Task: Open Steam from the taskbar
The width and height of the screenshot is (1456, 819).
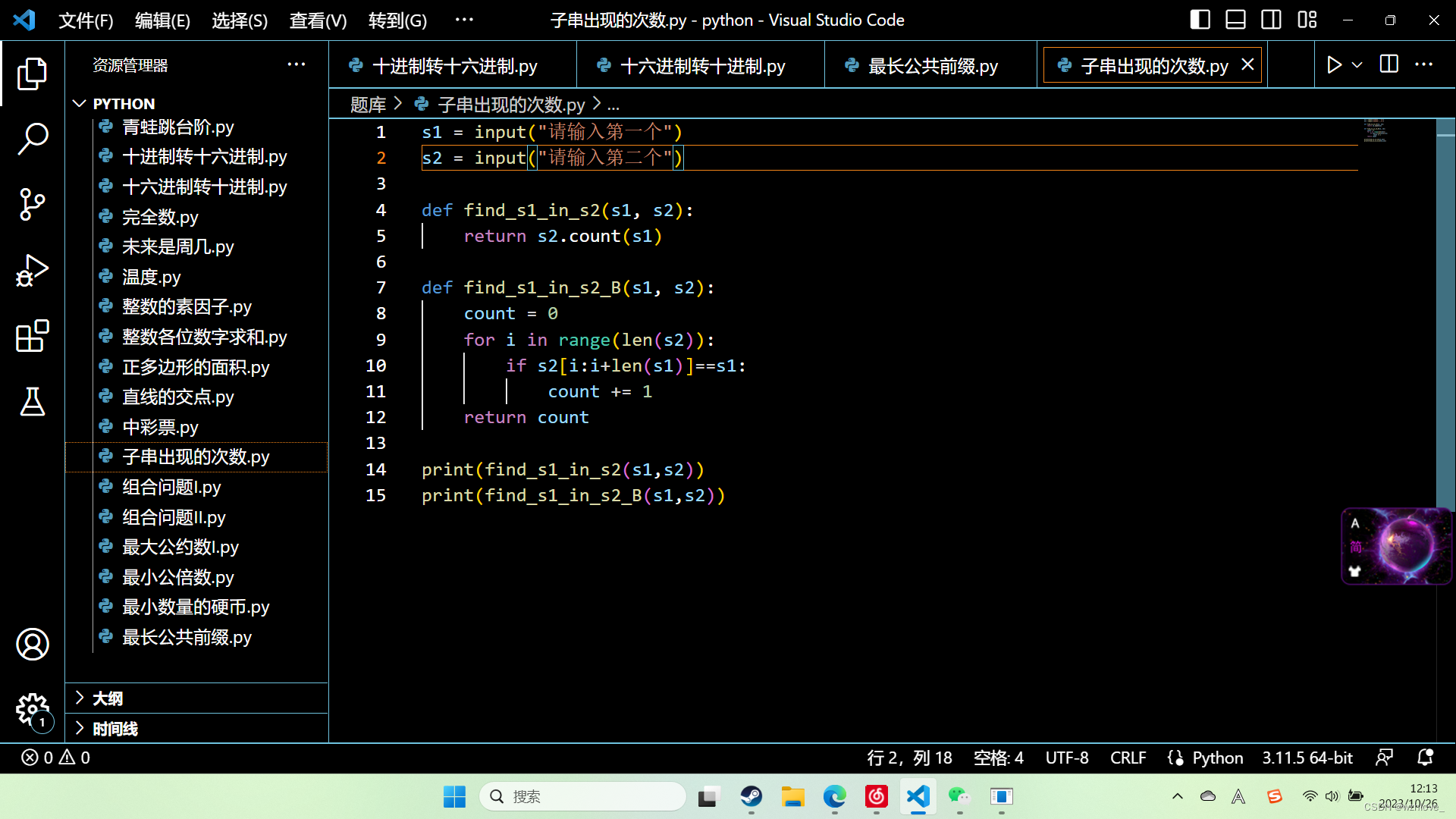Action: 751,796
